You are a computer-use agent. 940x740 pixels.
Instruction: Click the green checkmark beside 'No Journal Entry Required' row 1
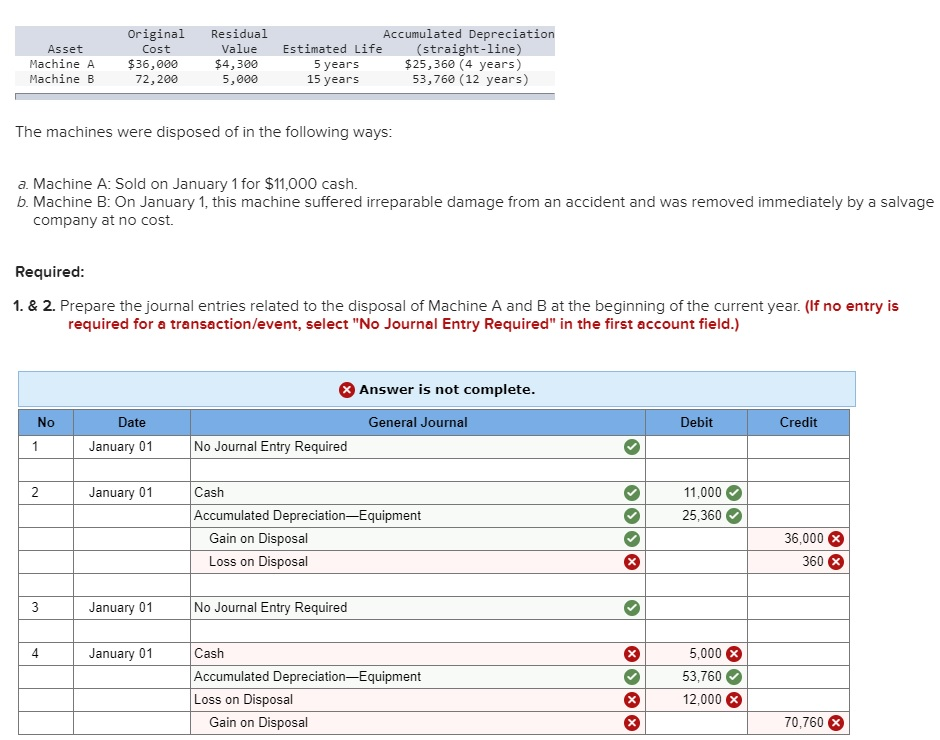[631, 446]
